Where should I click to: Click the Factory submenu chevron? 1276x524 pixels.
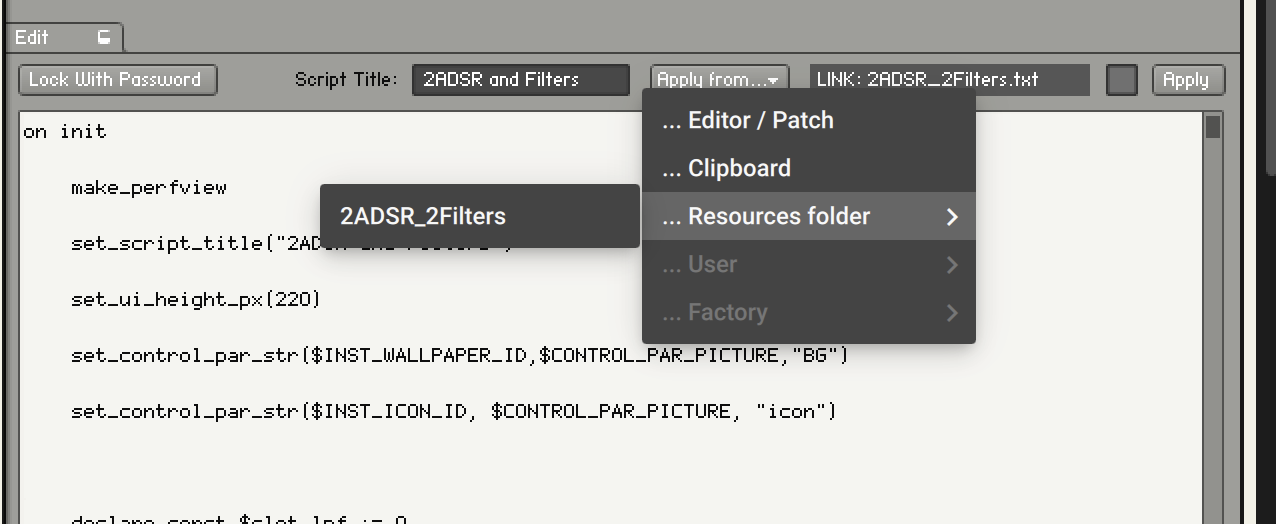point(952,313)
